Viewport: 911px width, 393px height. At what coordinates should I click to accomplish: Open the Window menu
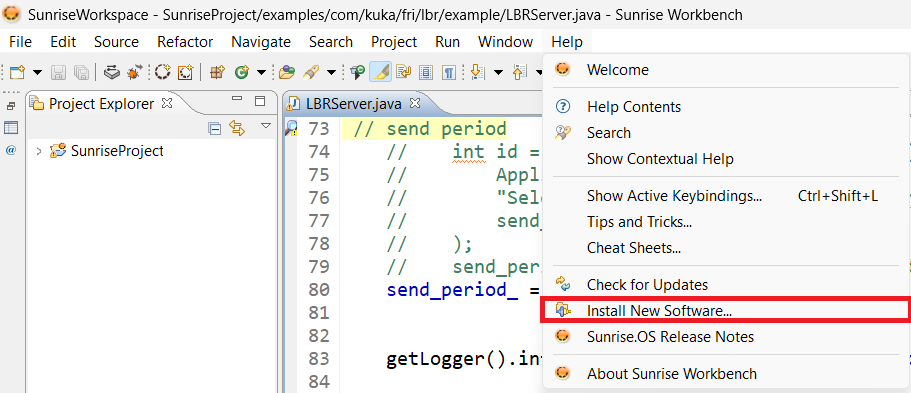click(x=505, y=42)
